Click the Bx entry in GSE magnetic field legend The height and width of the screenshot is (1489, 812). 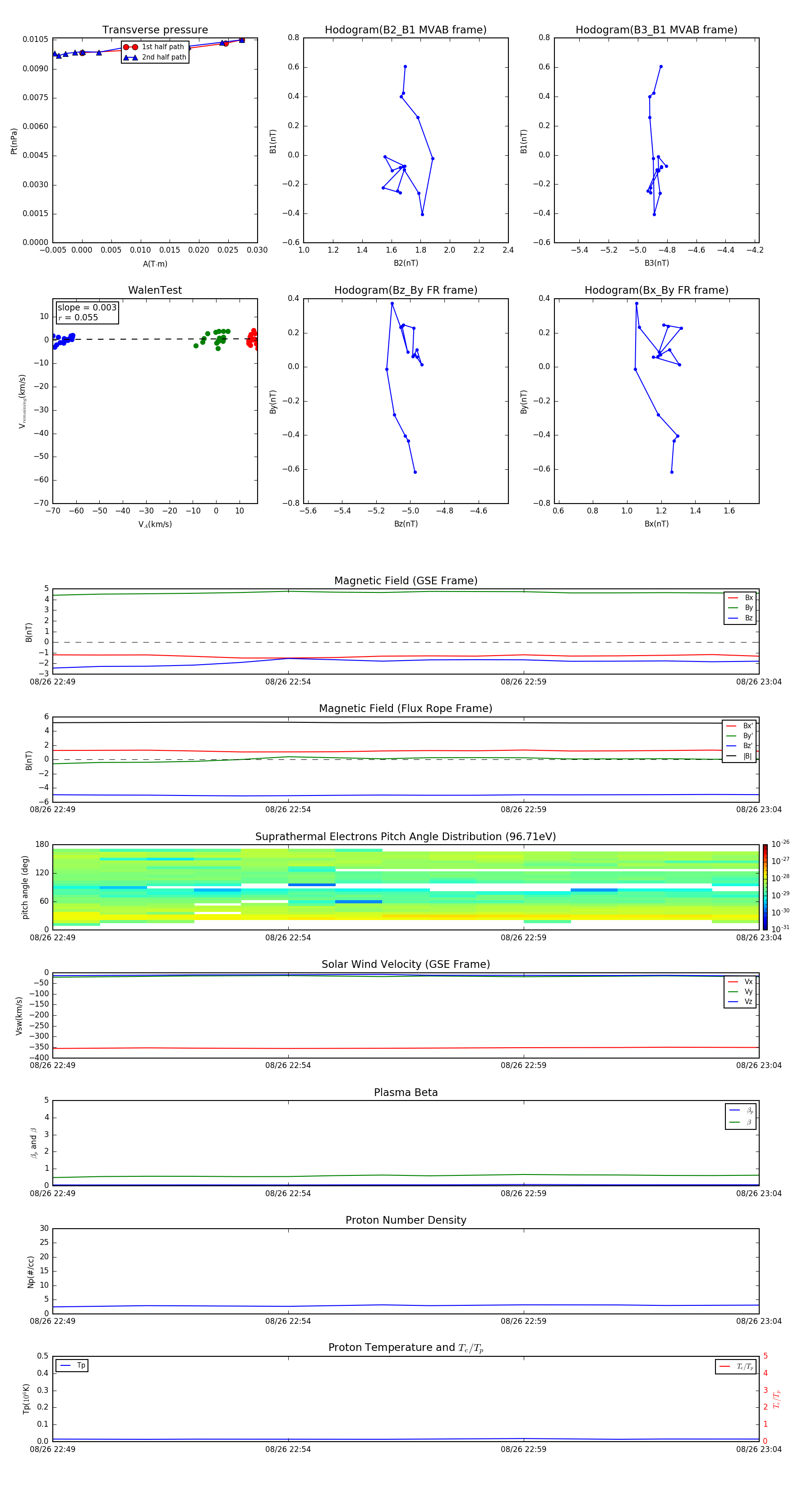pos(740,598)
